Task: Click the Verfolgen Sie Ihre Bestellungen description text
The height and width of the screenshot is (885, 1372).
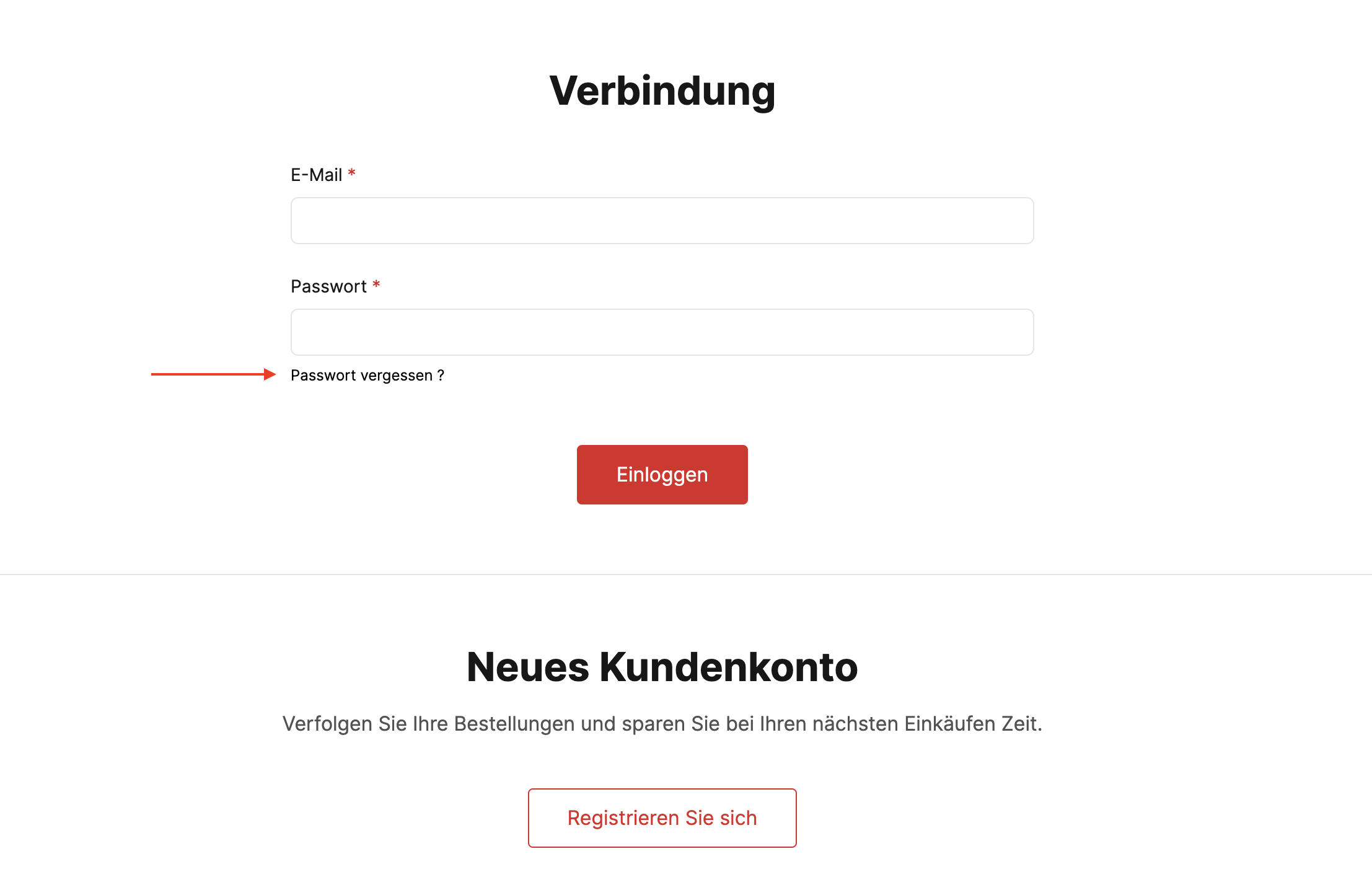Action: 662,724
